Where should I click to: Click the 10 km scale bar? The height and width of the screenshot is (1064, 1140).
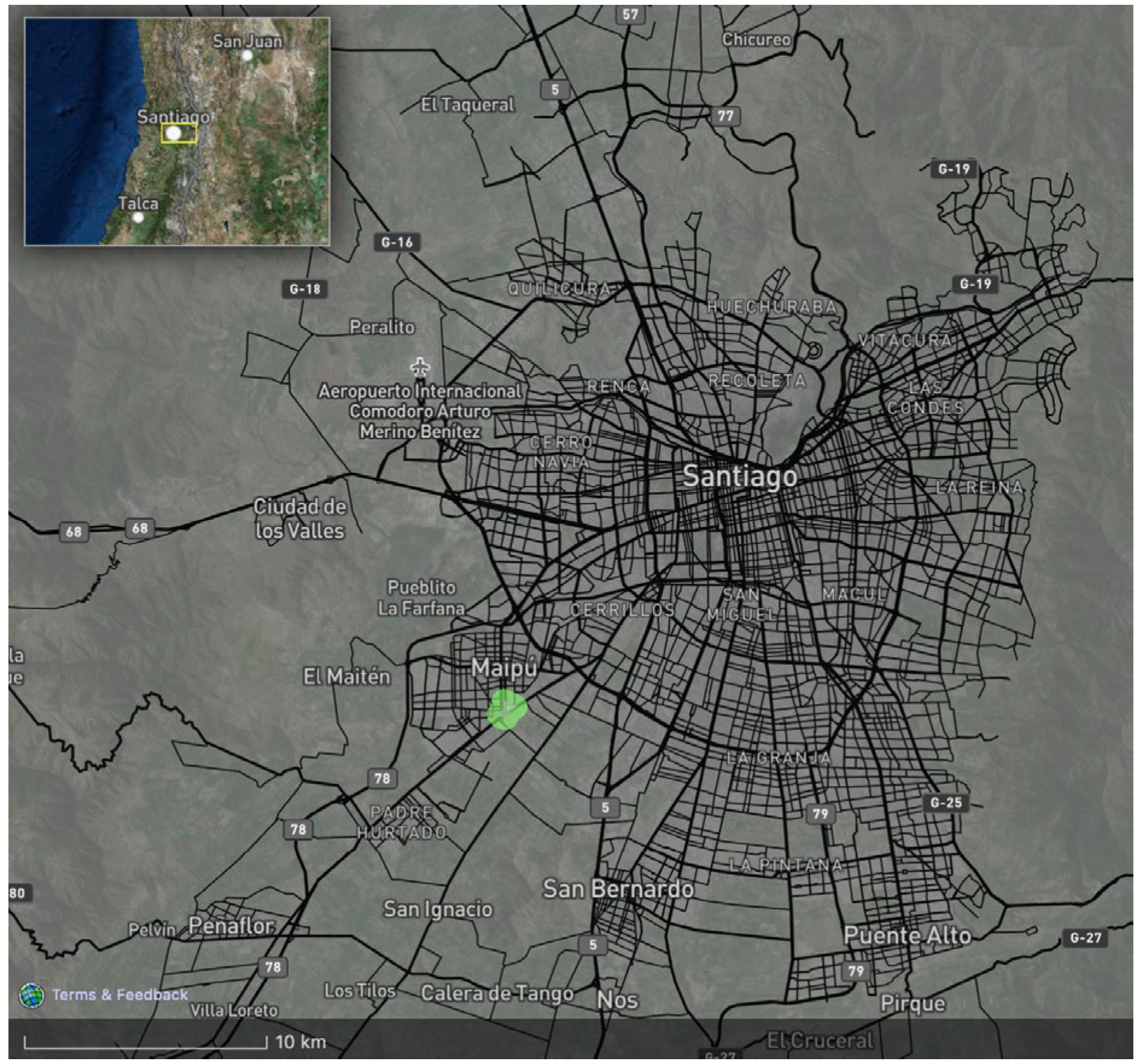(145, 1042)
